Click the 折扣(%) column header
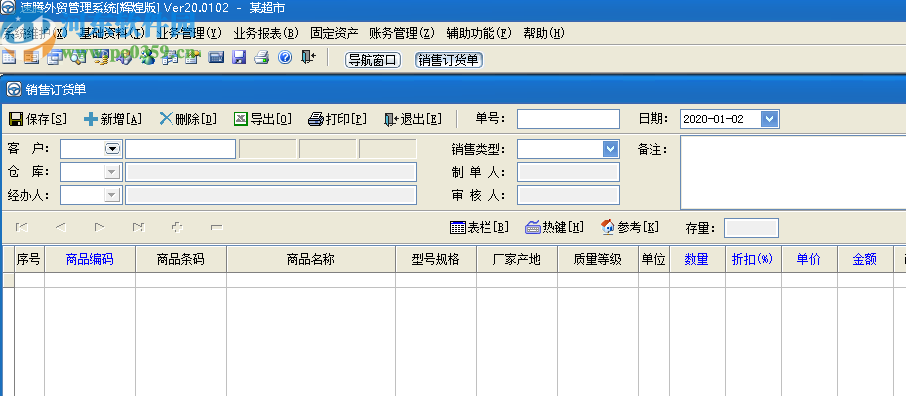 click(x=753, y=260)
